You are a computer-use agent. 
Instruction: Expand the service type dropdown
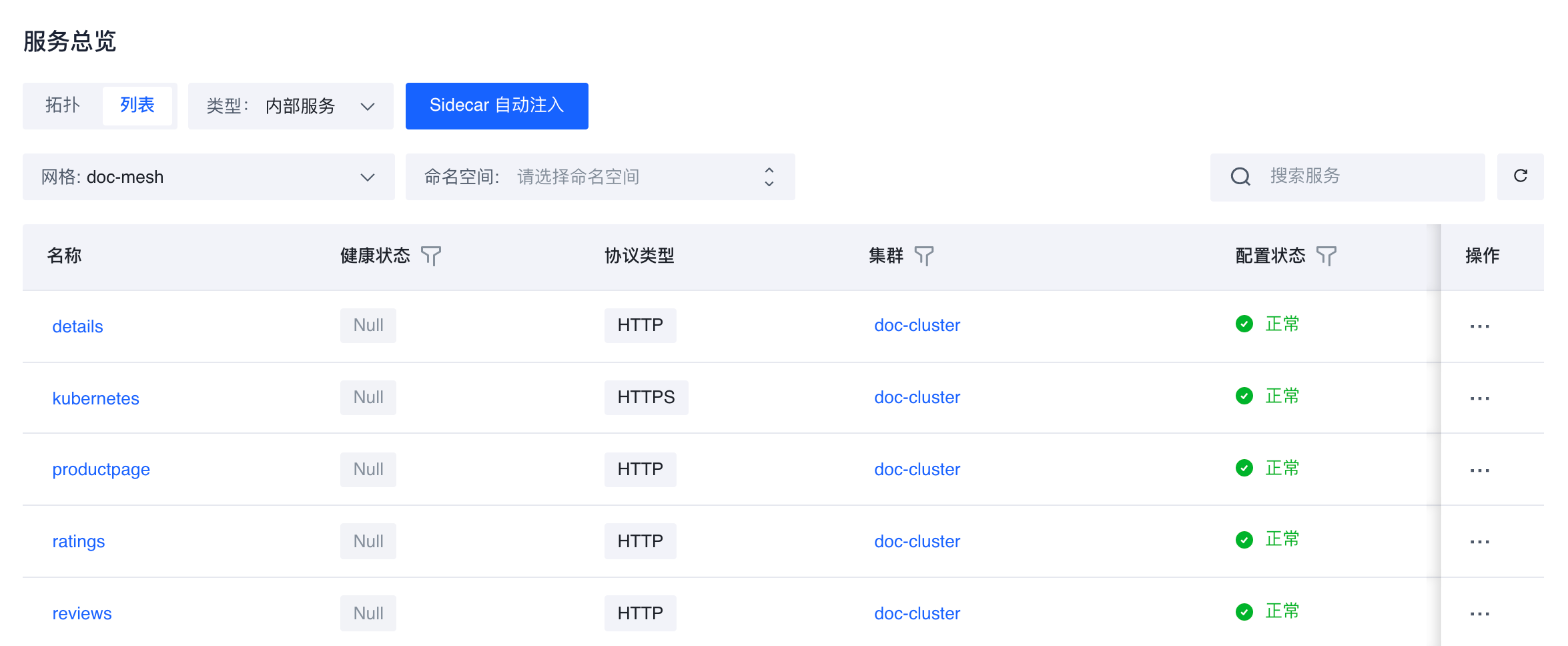pyautogui.click(x=291, y=106)
